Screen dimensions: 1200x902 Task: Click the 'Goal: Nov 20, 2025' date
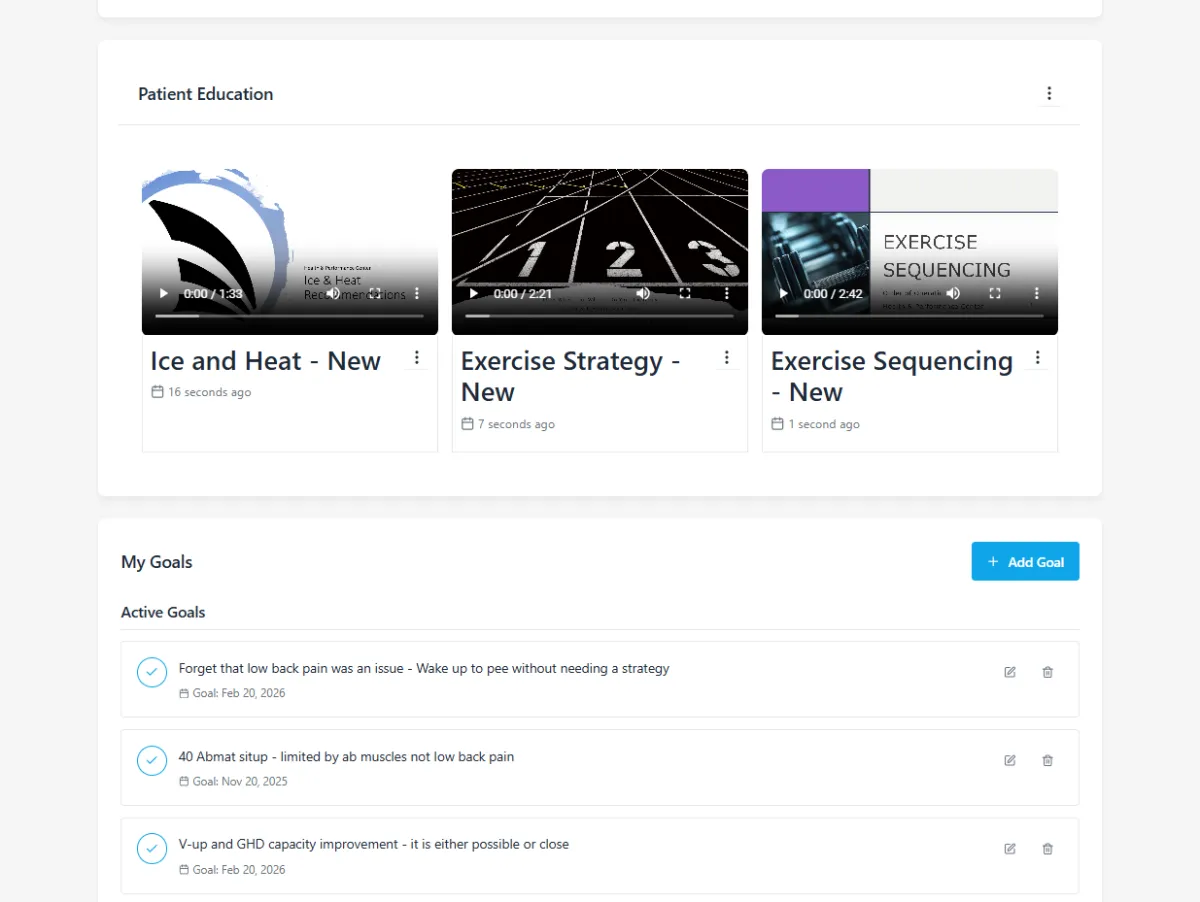pyautogui.click(x=240, y=781)
